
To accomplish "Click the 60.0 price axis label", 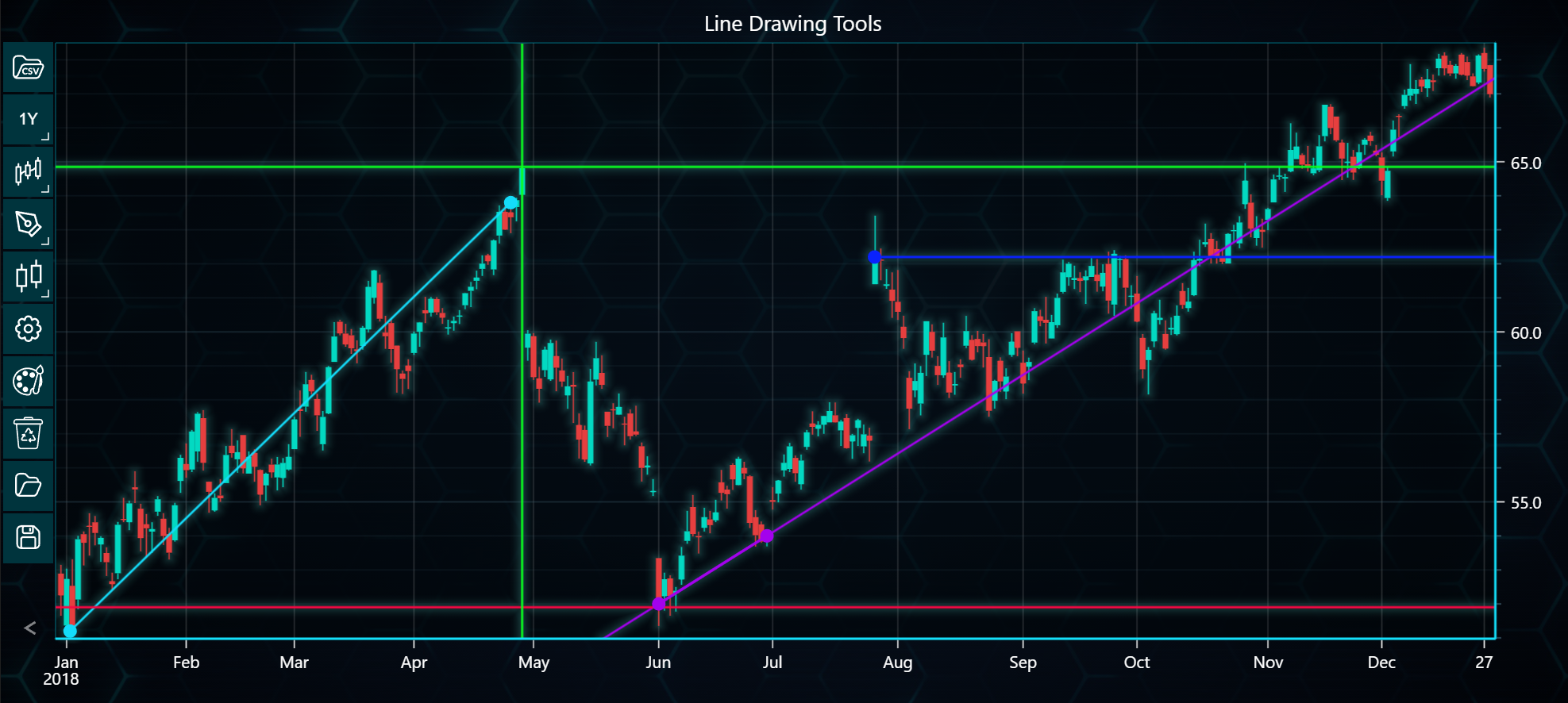I will pyautogui.click(x=1525, y=333).
